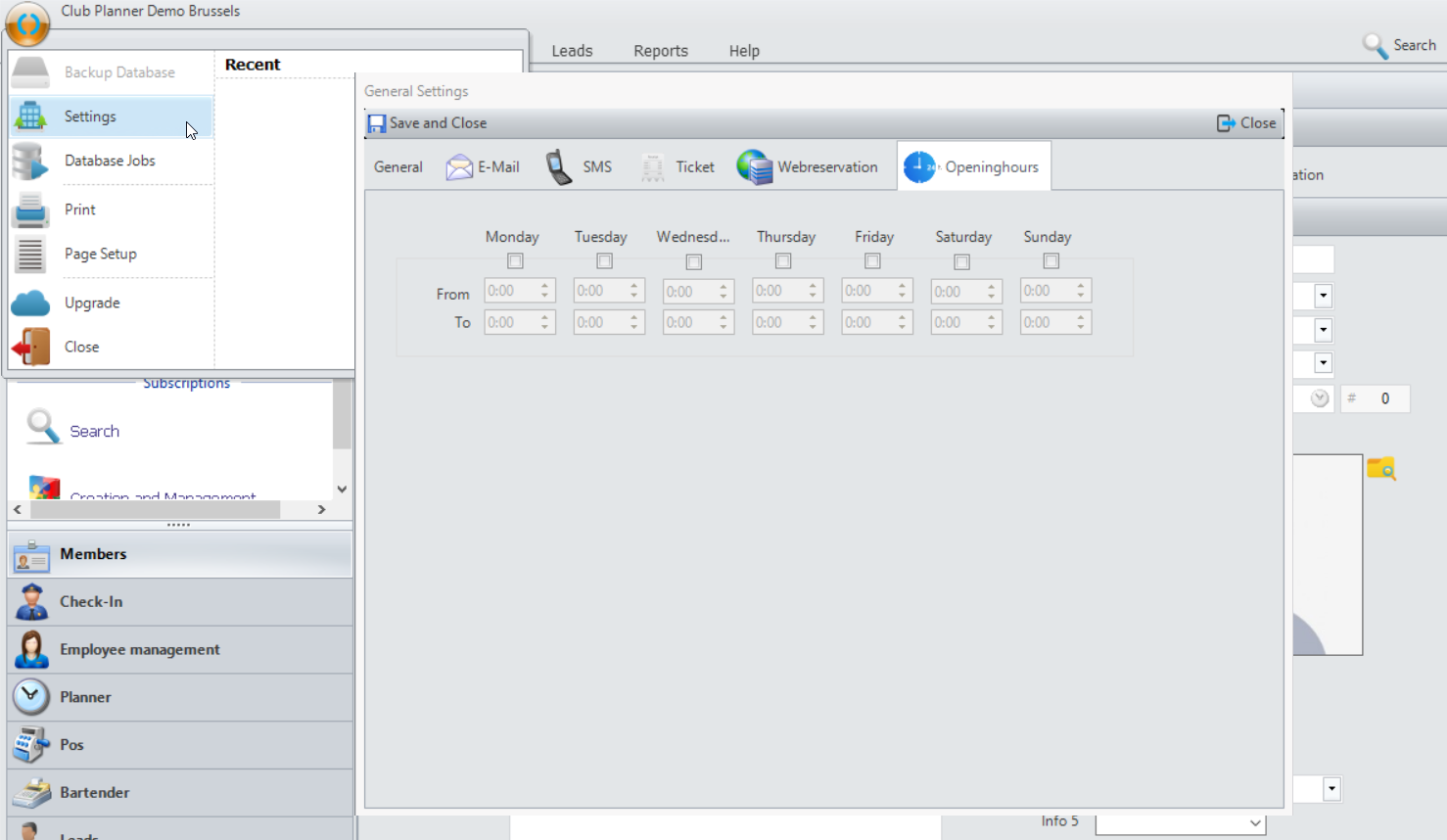Click the Page Setup icon

(x=30, y=255)
